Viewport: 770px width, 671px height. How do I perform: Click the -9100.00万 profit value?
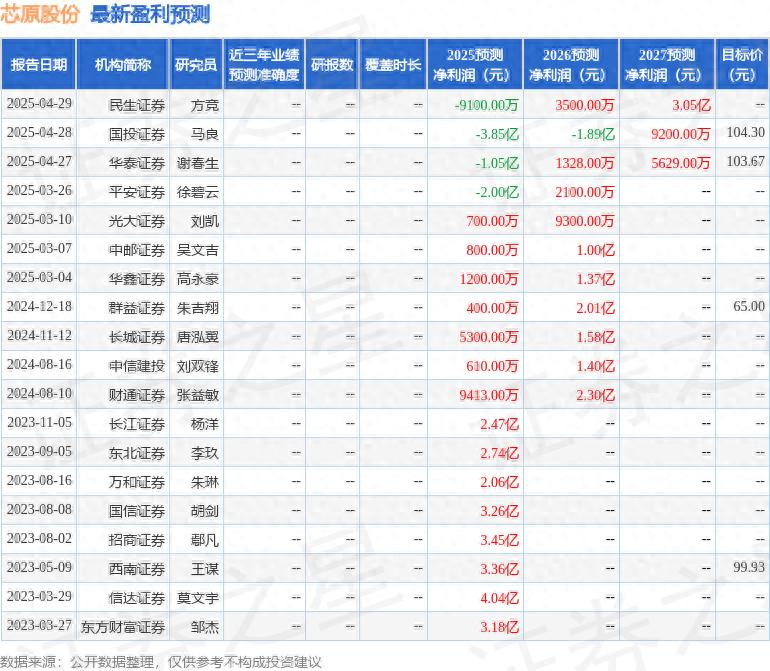coord(486,105)
